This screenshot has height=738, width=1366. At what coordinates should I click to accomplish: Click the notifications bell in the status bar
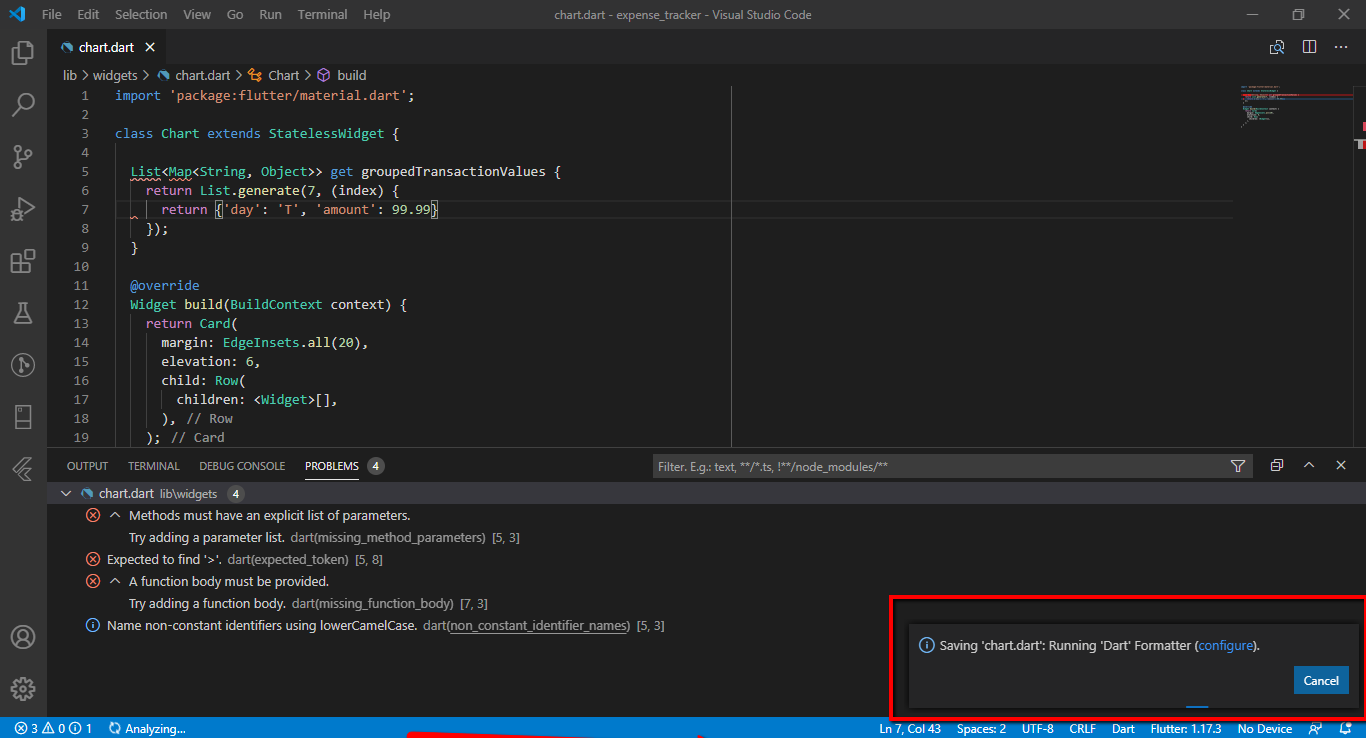coord(1343,728)
